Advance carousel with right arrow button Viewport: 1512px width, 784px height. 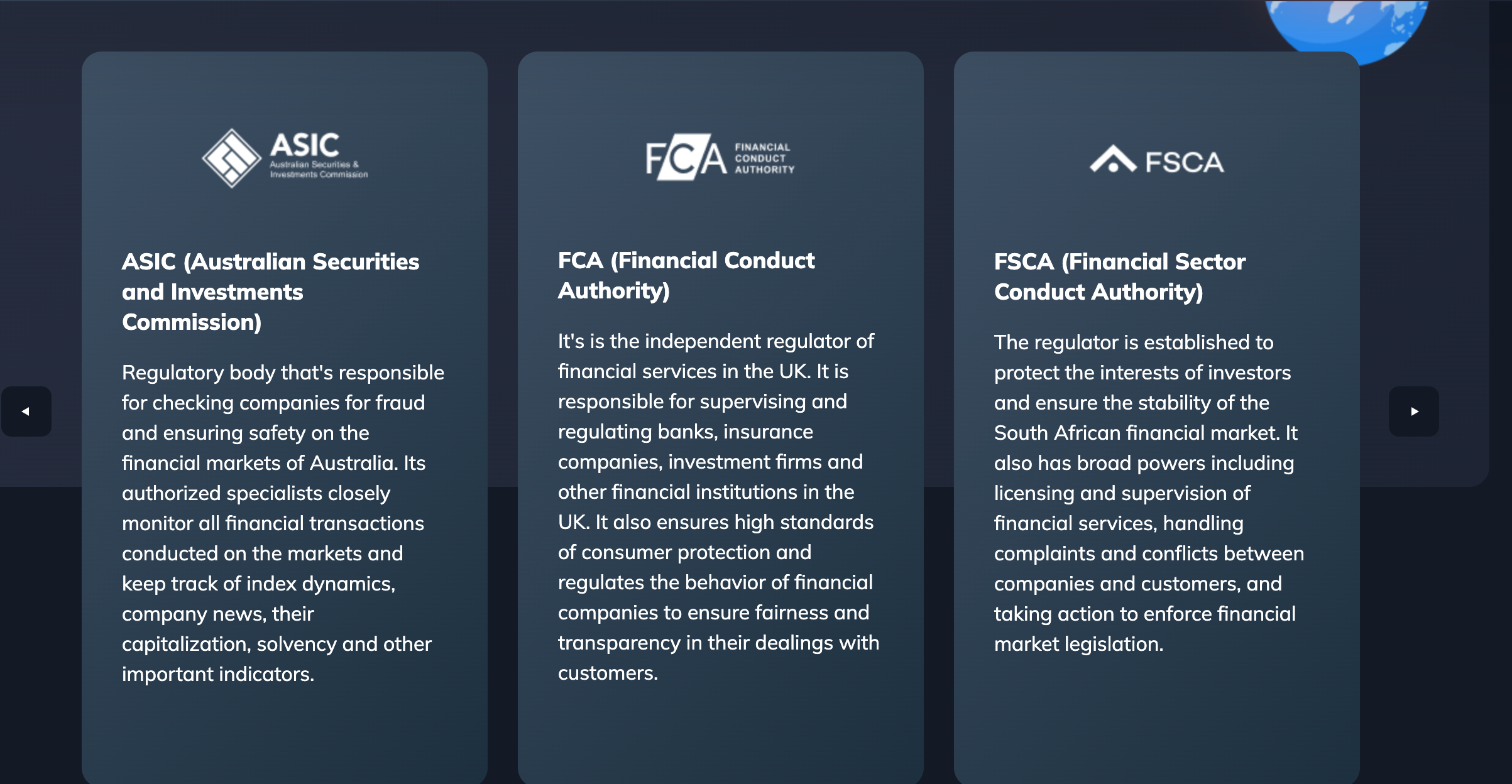pyautogui.click(x=1413, y=411)
